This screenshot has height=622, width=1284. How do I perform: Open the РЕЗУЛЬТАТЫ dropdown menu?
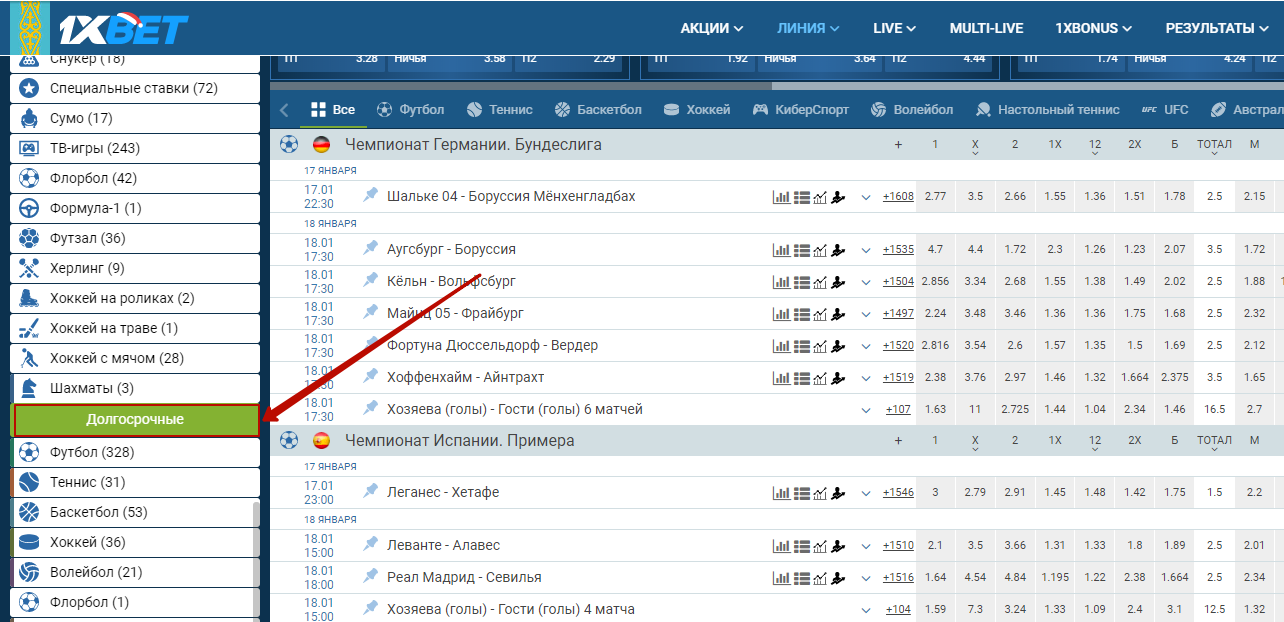click(x=1217, y=28)
